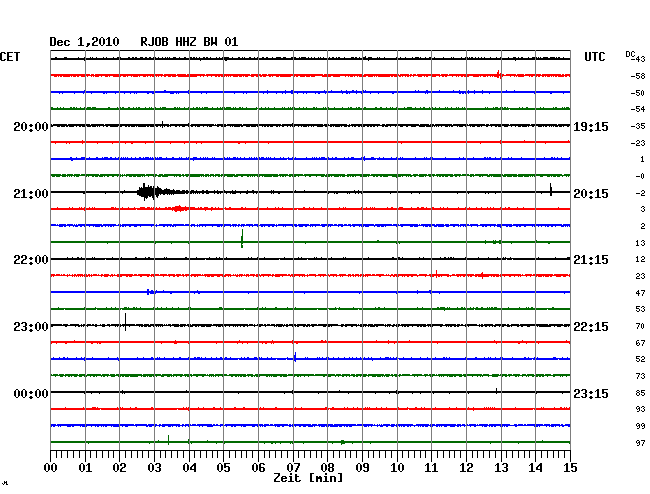This screenshot has height=494, width=650.
Task: Click minute axis label "01"
Action: coord(85,467)
